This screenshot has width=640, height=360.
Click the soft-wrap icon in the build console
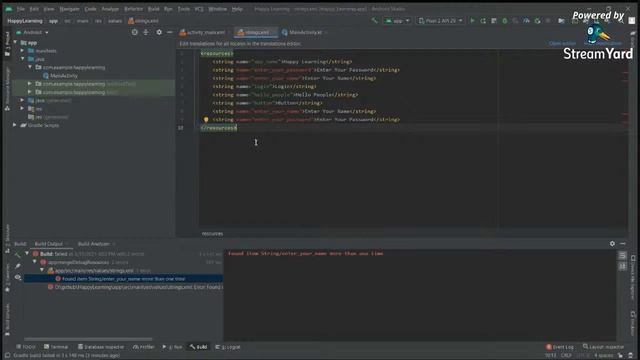point(622,256)
